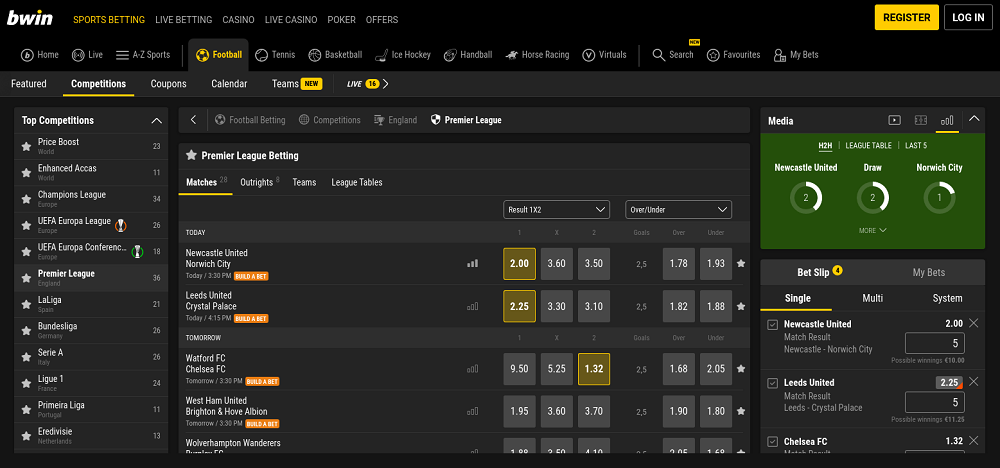Click the REGISTER button
1000x468 pixels.
point(906,17)
